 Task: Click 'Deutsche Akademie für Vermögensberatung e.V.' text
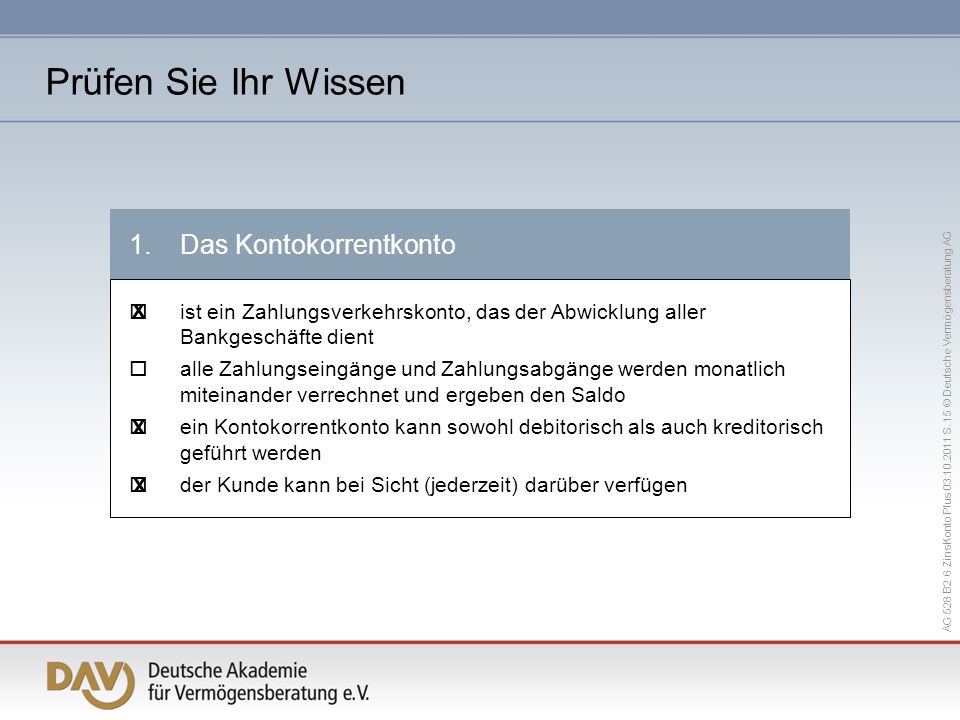tap(258, 681)
